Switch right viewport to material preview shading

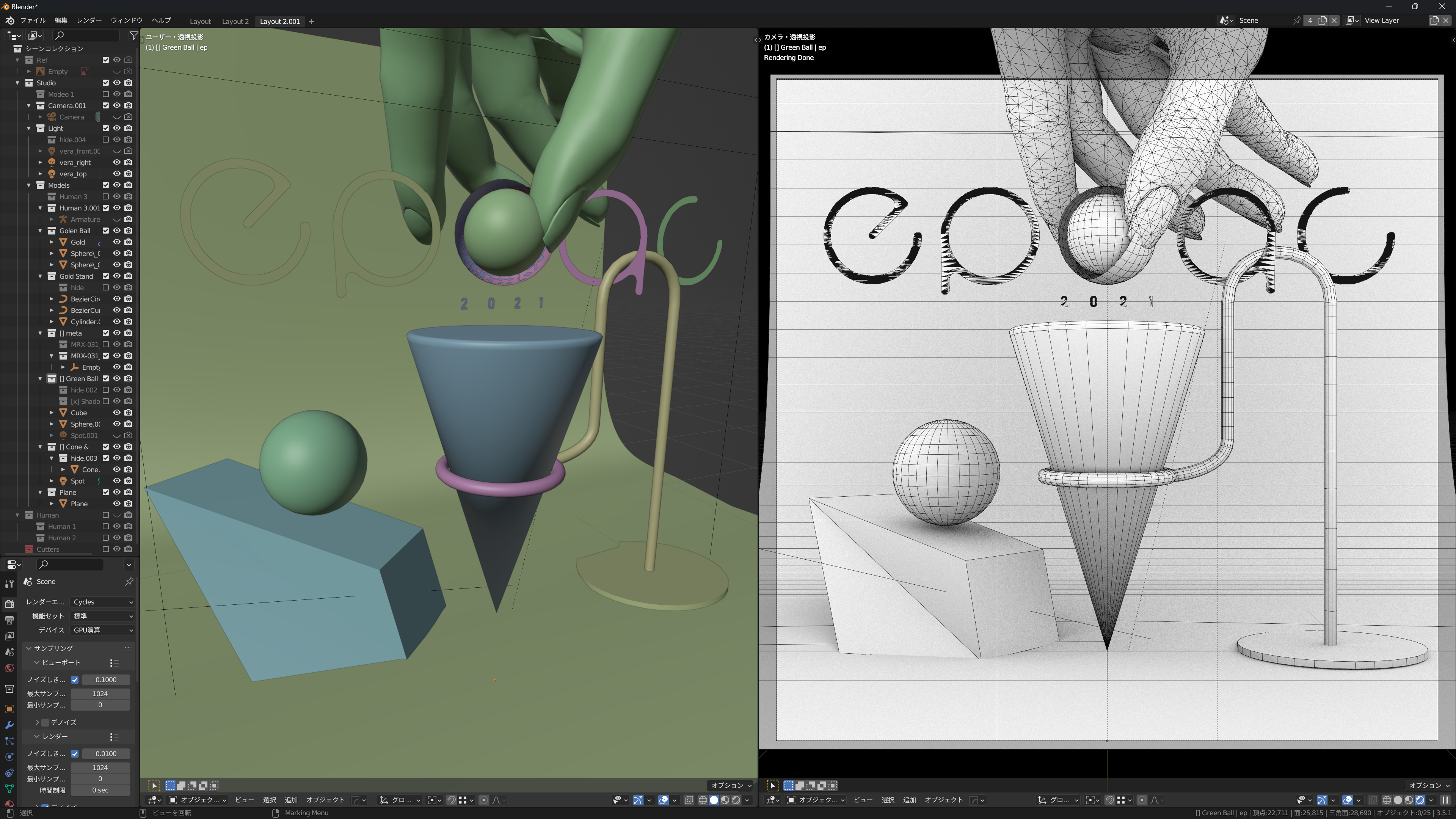click(1409, 800)
